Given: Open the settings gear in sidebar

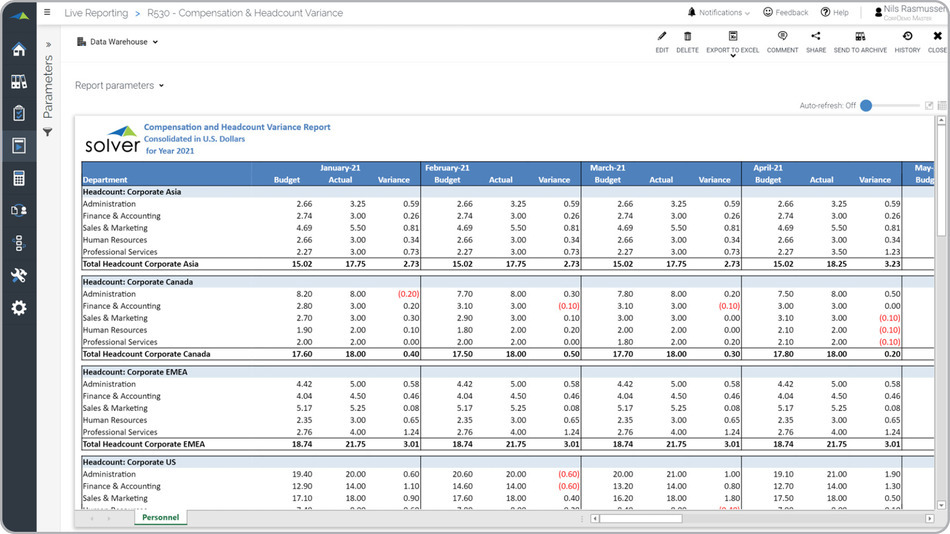Looking at the screenshot, I should [x=18, y=308].
